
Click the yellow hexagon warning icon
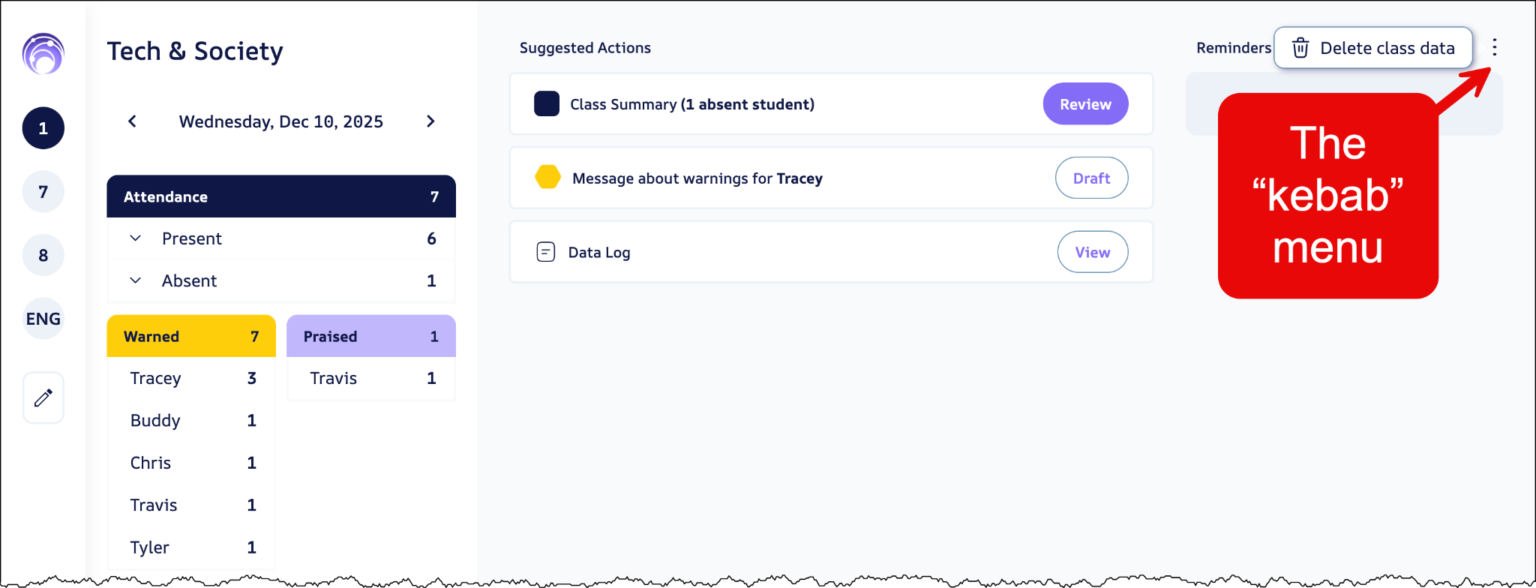click(x=548, y=178)
